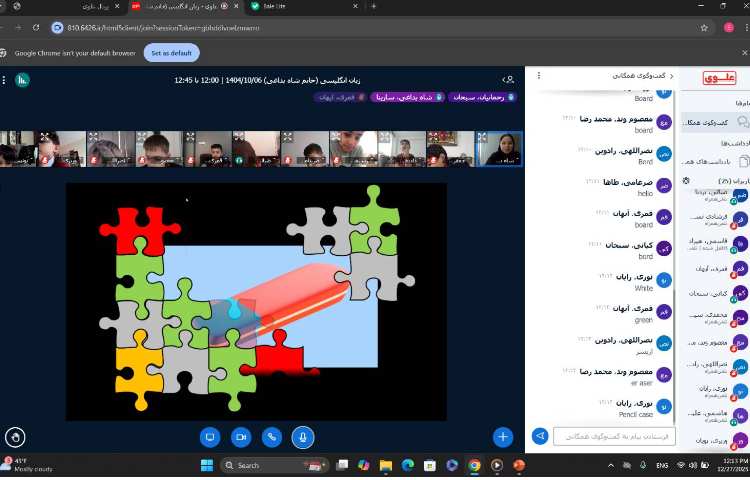Screen dimensions: 750x480
Task: Open the users settings gear icon
Action: (x=686, y=181)
